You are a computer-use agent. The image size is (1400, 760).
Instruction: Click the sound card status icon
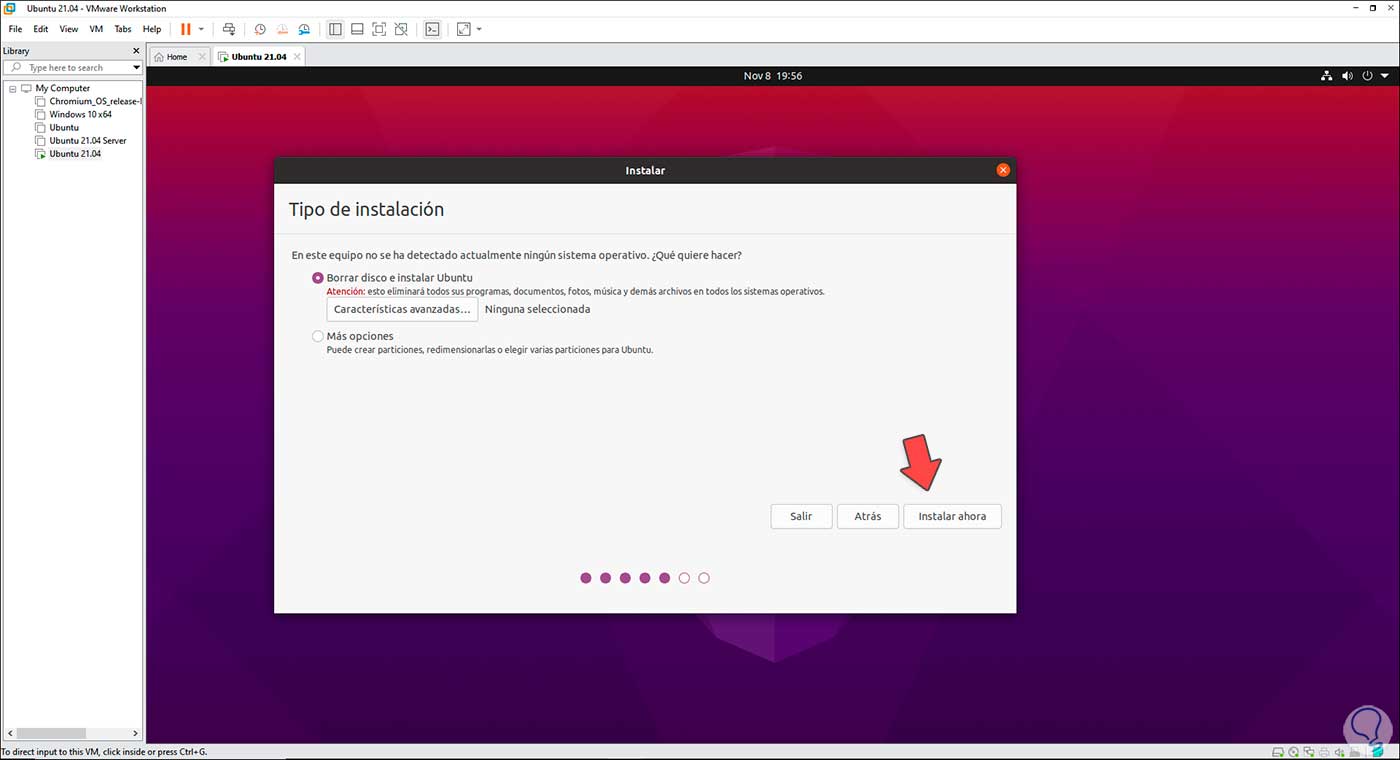point(1342,752)
